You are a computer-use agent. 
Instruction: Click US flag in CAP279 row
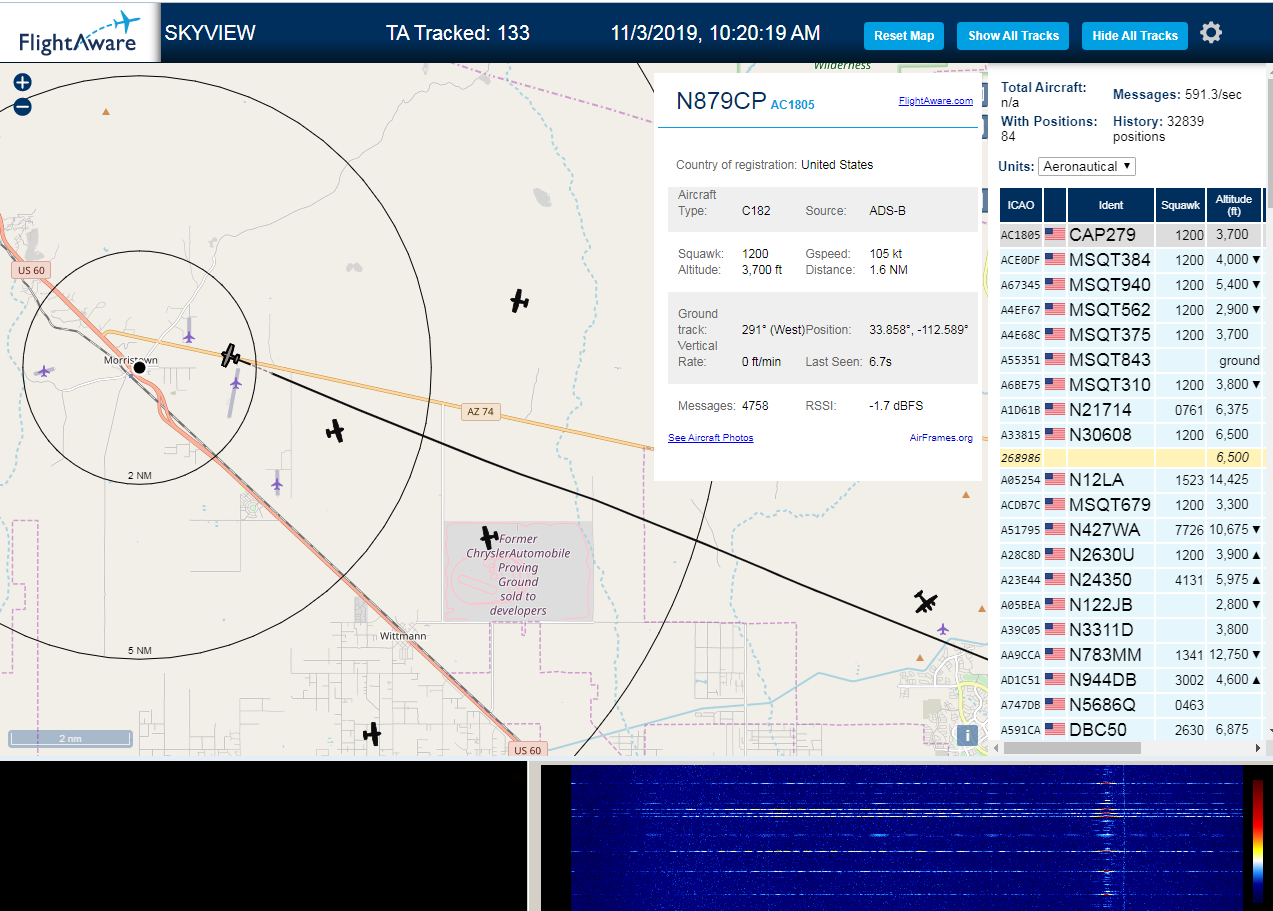[1055, 234]
